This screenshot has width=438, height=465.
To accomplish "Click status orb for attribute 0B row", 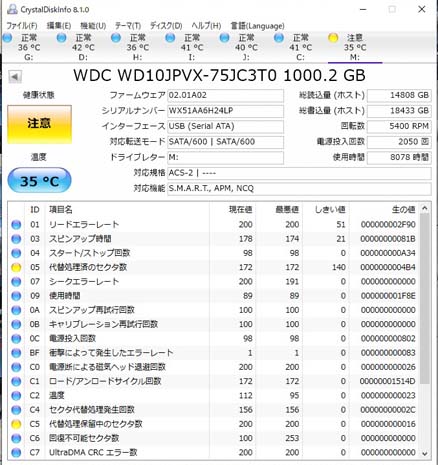I will [16, 324].
